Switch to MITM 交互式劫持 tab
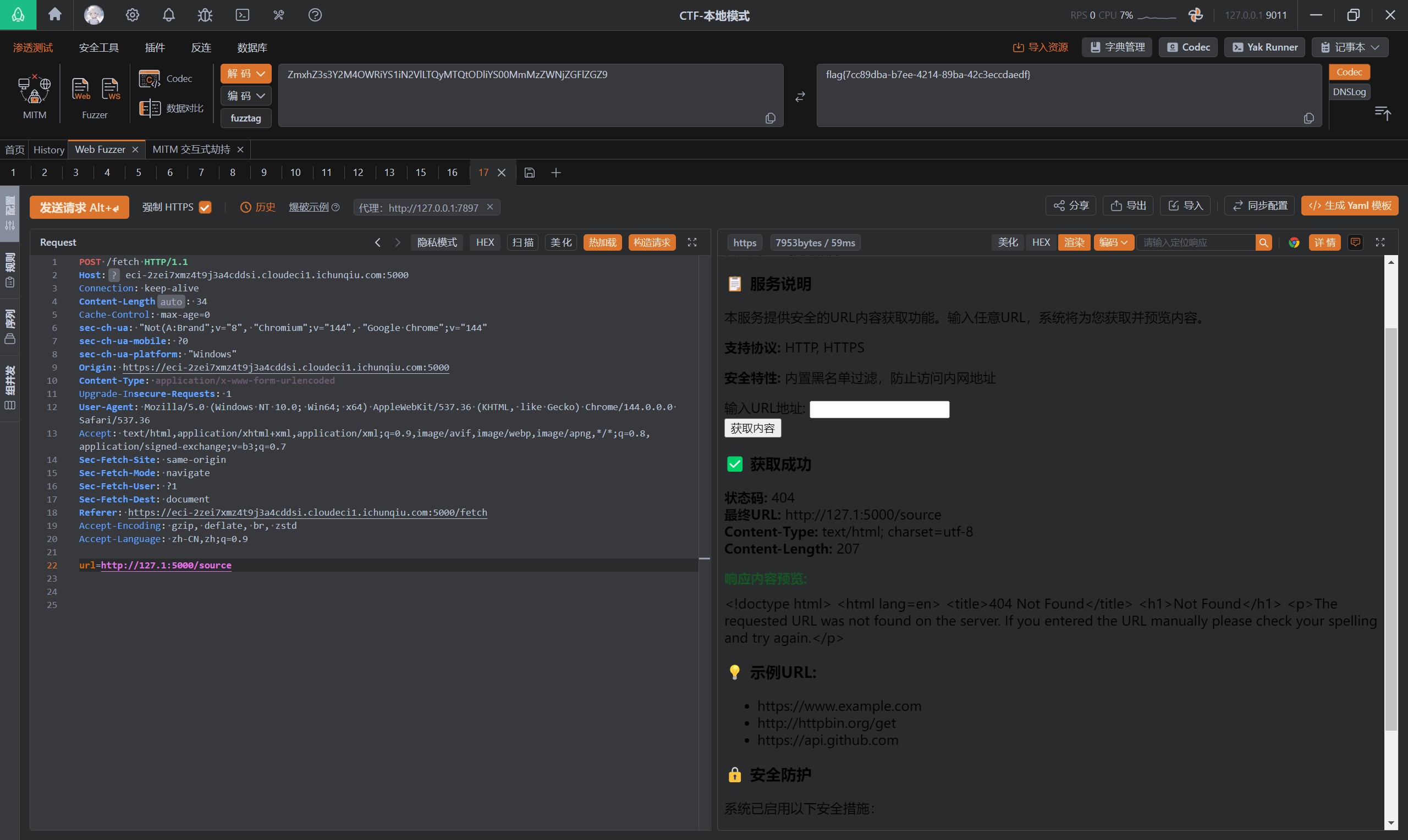The height and width of the screenshot is (840, 1408). click(191, 150)
